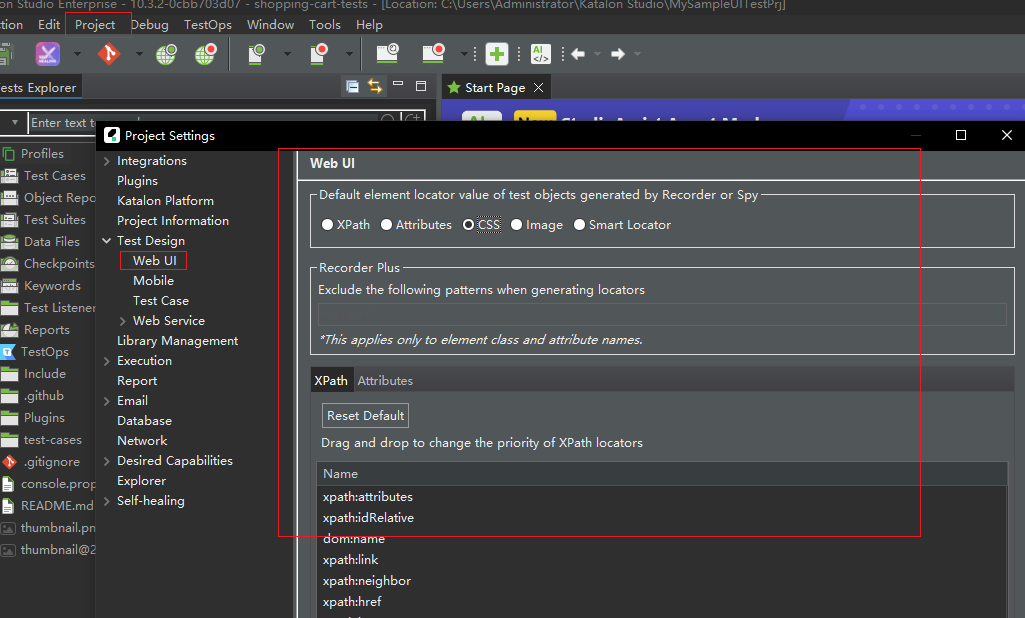Launch the Spy Mobile tool

(x=256, y=54)
